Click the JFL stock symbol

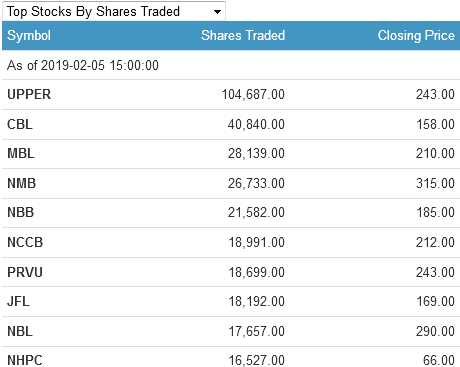pyautogui.click(x=18, y=301)
